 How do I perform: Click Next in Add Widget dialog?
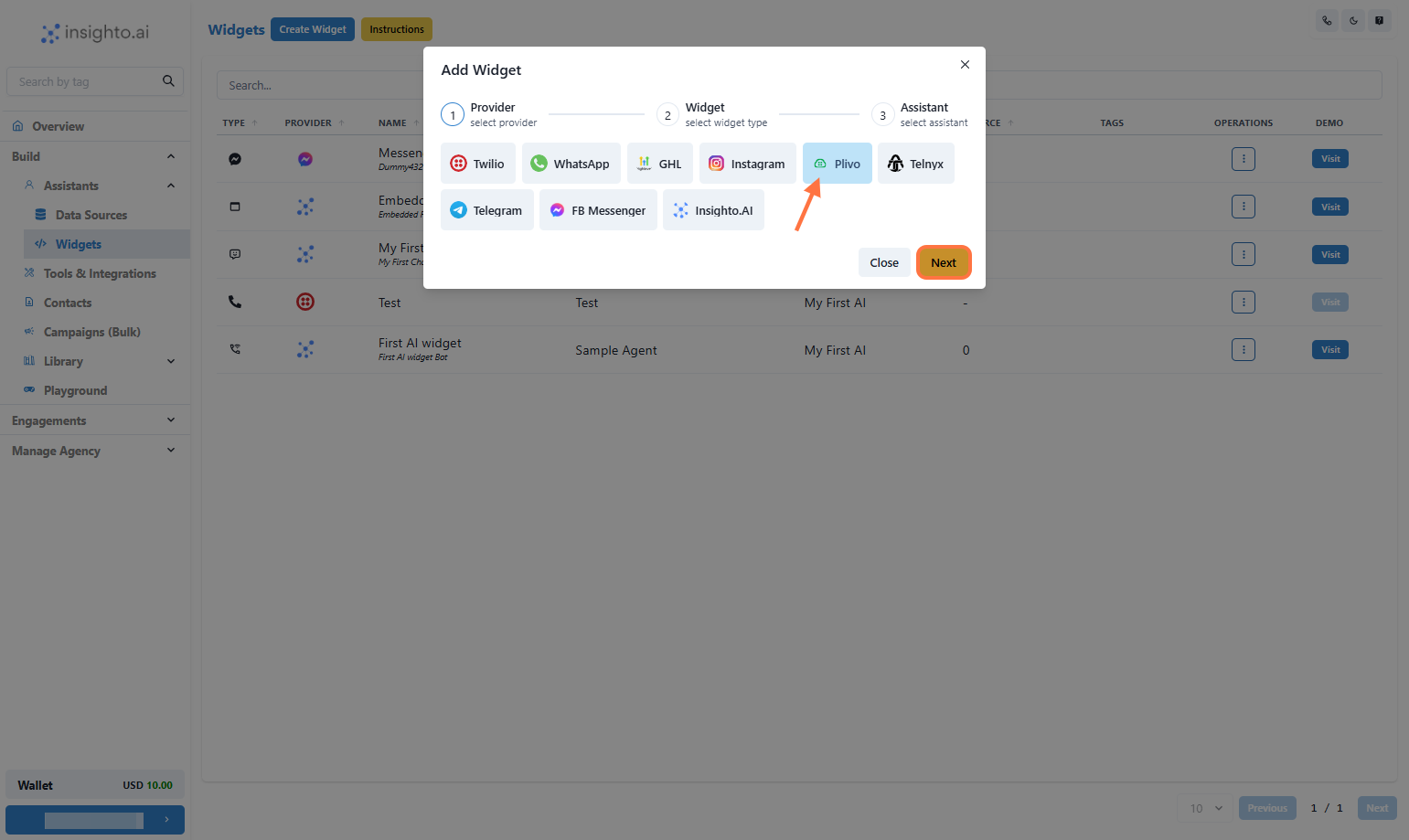click(x=944, y=262)
